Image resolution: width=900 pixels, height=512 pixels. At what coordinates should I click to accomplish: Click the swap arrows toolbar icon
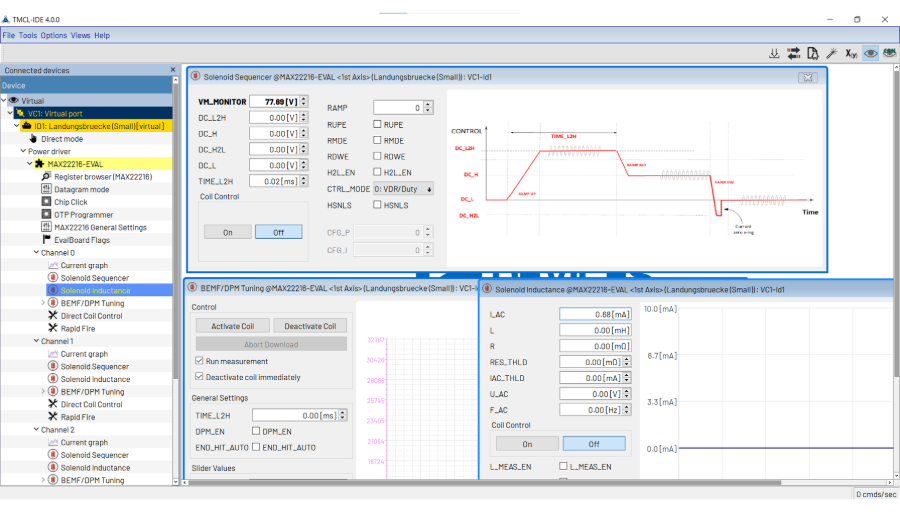coord(793,53)
